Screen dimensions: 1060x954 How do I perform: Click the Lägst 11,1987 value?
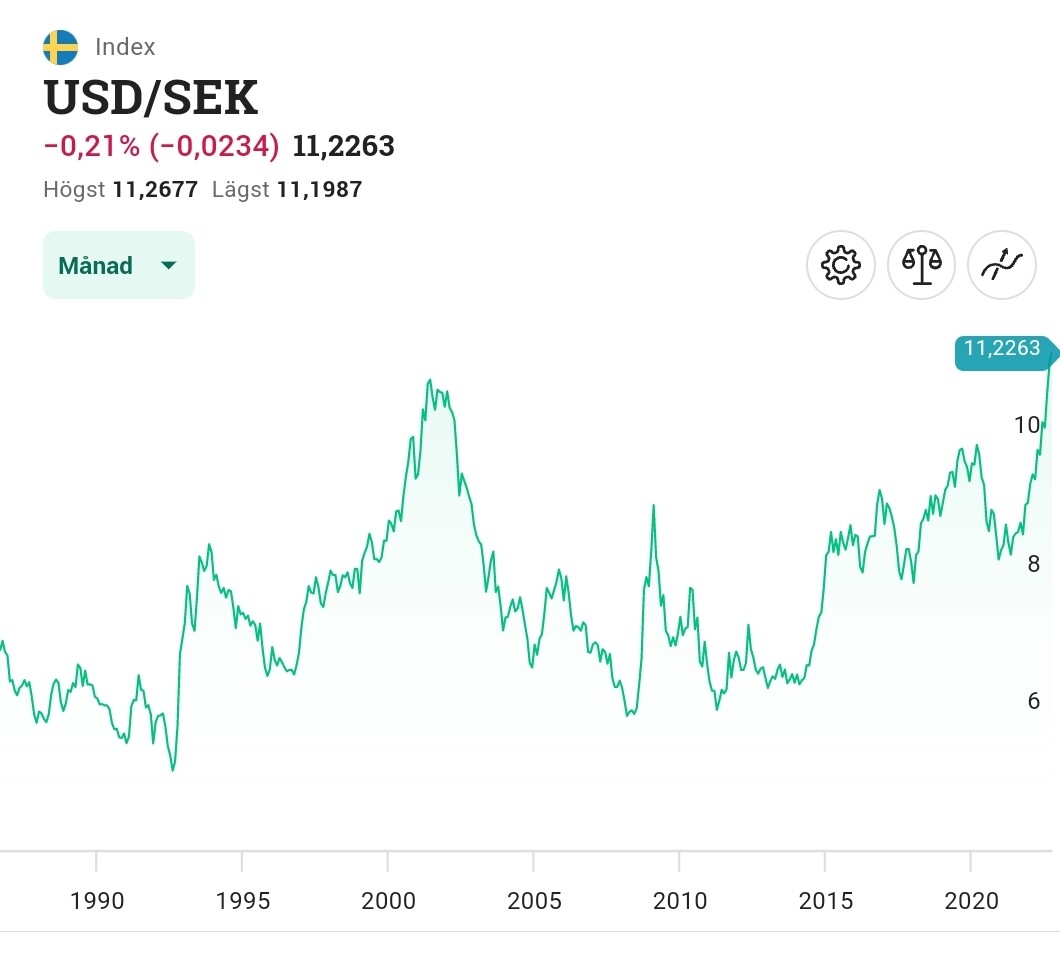pos(321,189)
